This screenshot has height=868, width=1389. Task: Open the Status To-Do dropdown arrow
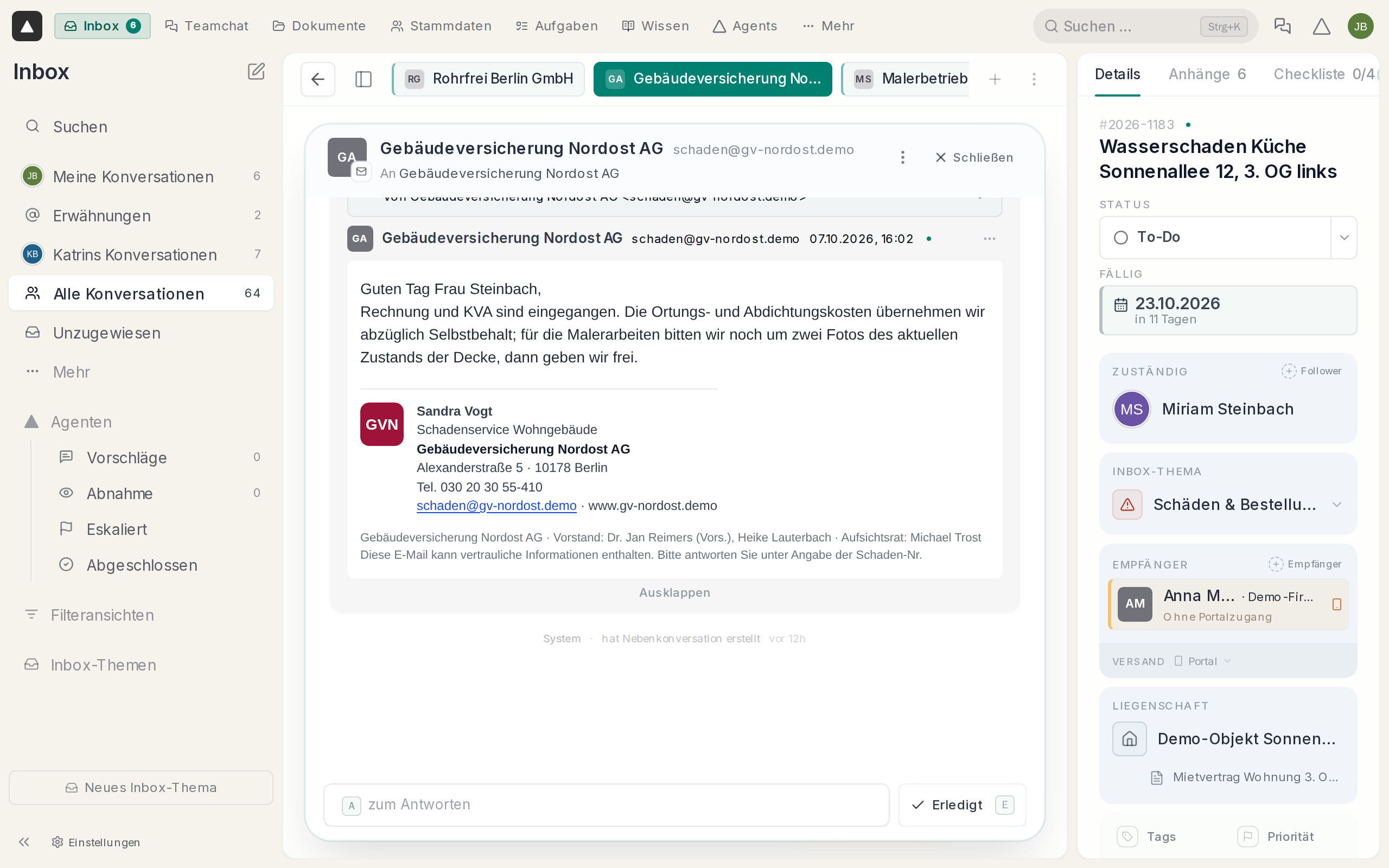1343,238
